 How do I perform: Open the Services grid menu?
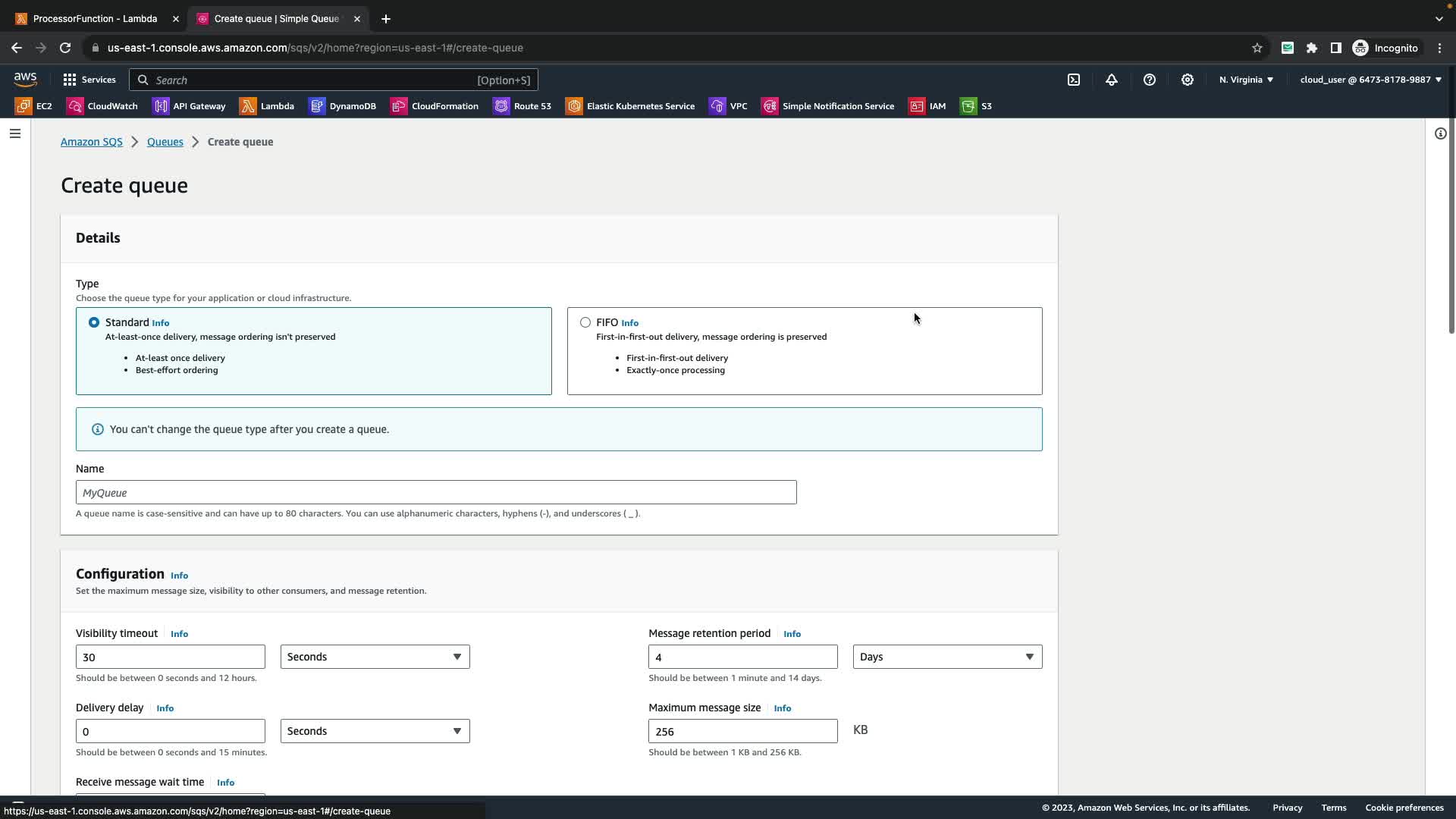[89, 80]
